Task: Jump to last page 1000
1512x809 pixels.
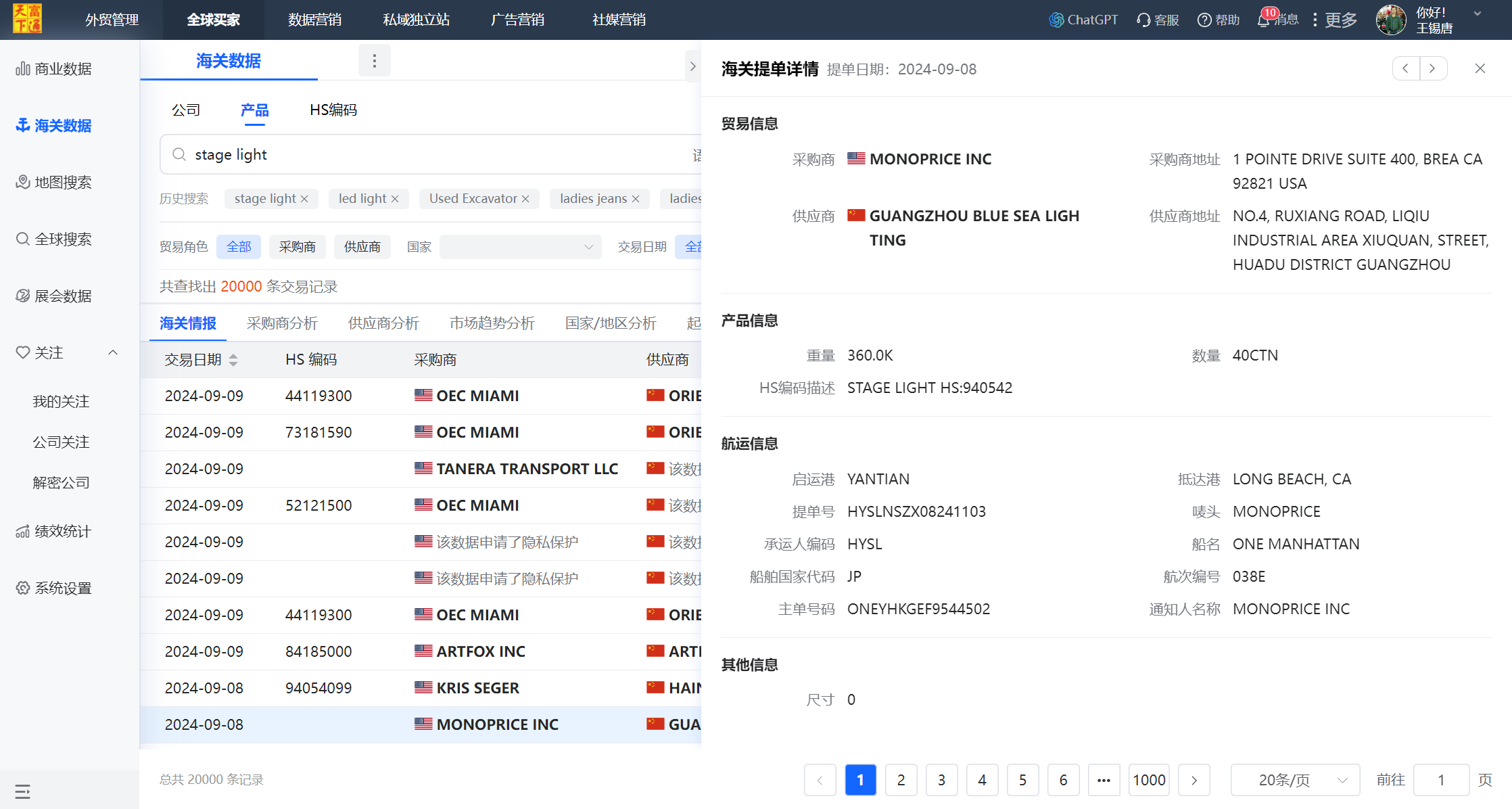Action: pyautogui.click(x=1149, y=780)
